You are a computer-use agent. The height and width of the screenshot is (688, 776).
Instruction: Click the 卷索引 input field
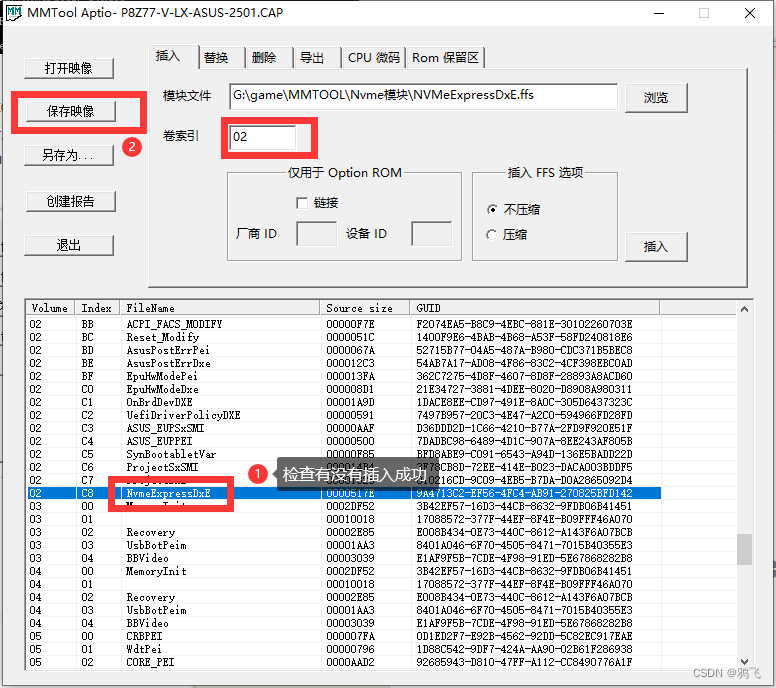[263, 137]
